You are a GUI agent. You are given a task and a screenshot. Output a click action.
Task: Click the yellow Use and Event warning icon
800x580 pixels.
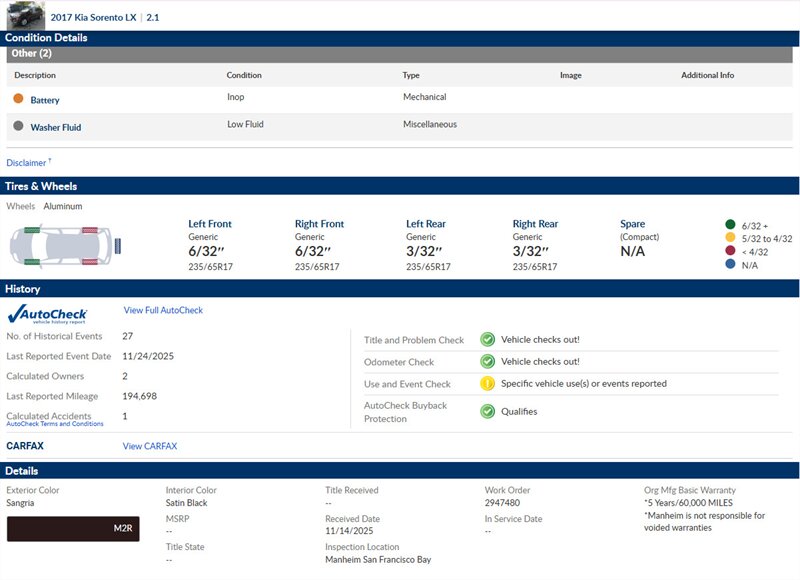click(487, 384)
